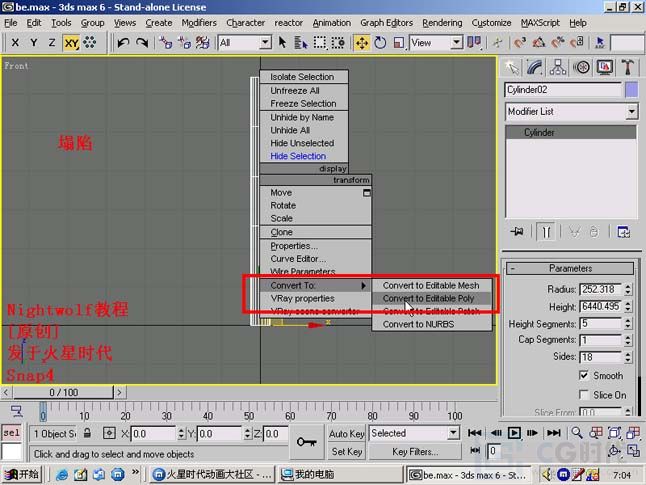Go to Start frame button

[474, 433]
